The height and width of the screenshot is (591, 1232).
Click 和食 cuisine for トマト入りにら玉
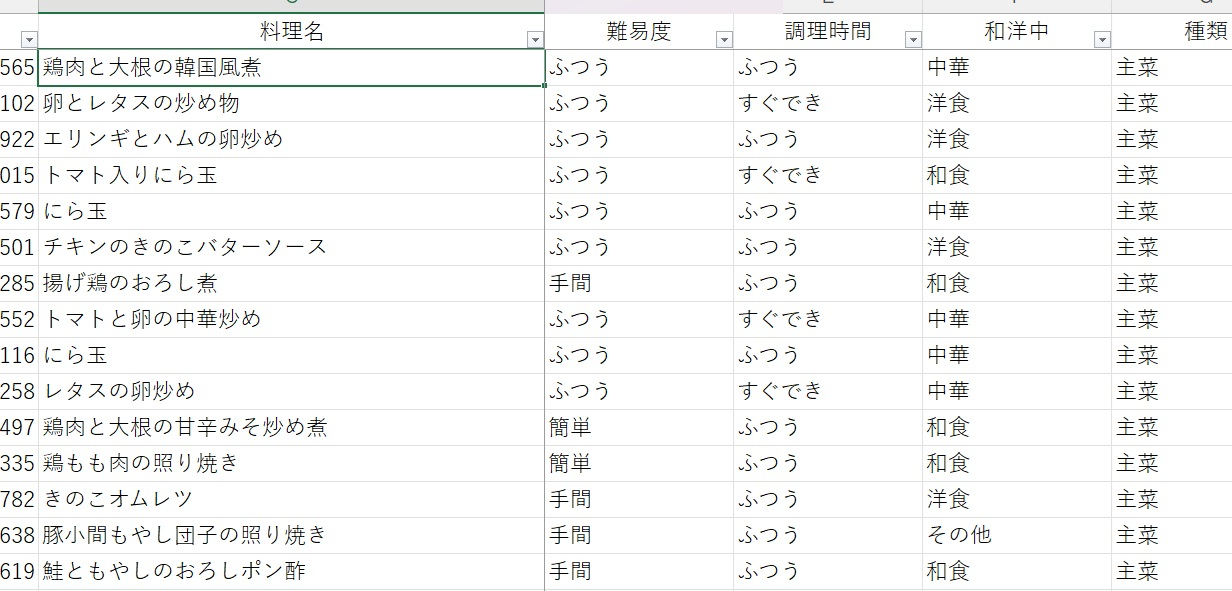[1017, 176]
